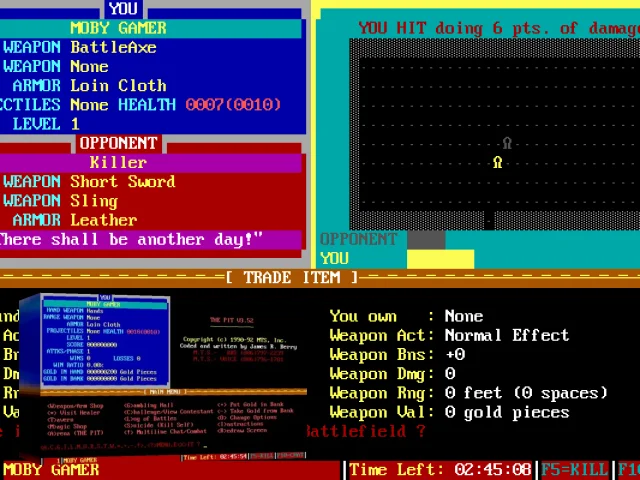
Task: Click the Killer opponent name bar
Action: tap(151, 162)
